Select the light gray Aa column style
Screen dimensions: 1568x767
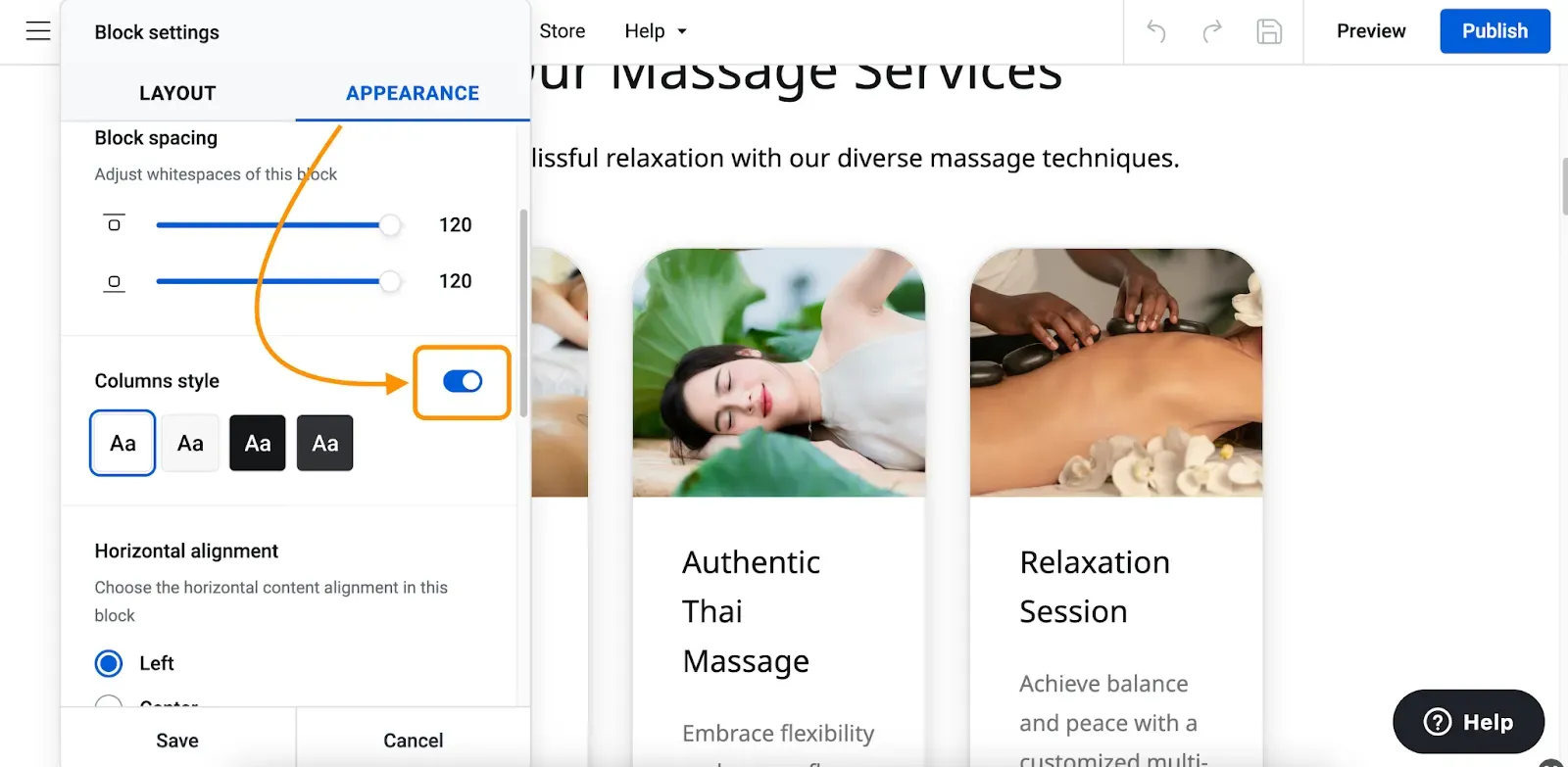click(190, 443)
